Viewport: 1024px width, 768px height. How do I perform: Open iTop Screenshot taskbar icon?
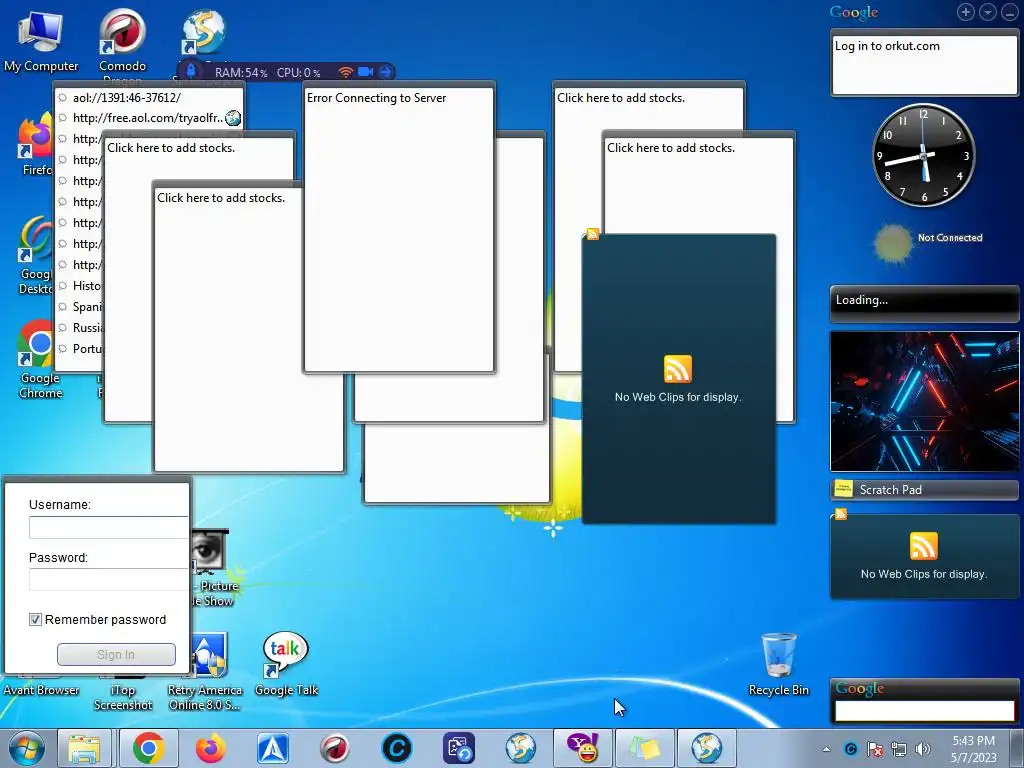(x=458, y=748)
